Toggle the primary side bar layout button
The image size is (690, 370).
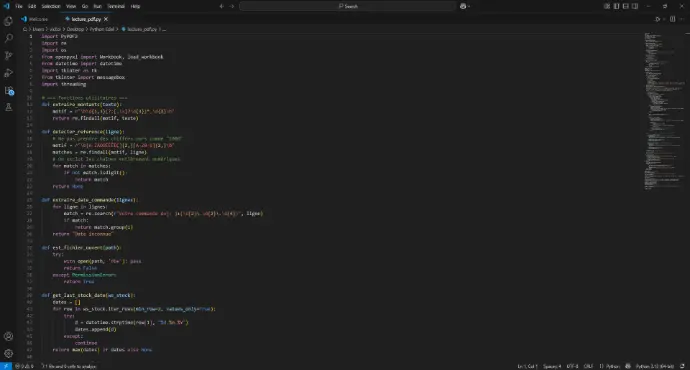[x=616, y=6]
